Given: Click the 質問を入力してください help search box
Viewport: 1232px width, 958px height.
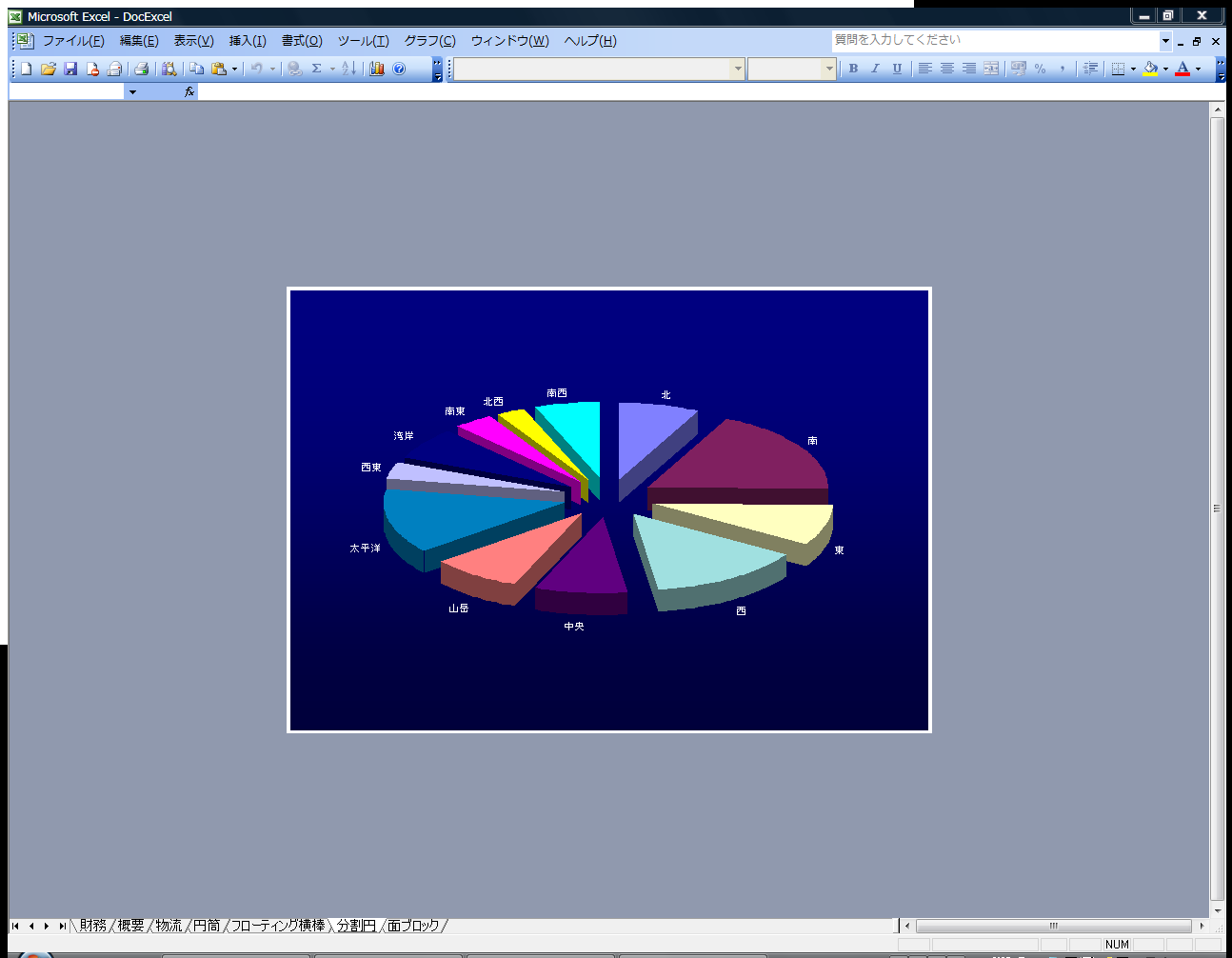Looking at the screenshot, I should coord(994,40).
